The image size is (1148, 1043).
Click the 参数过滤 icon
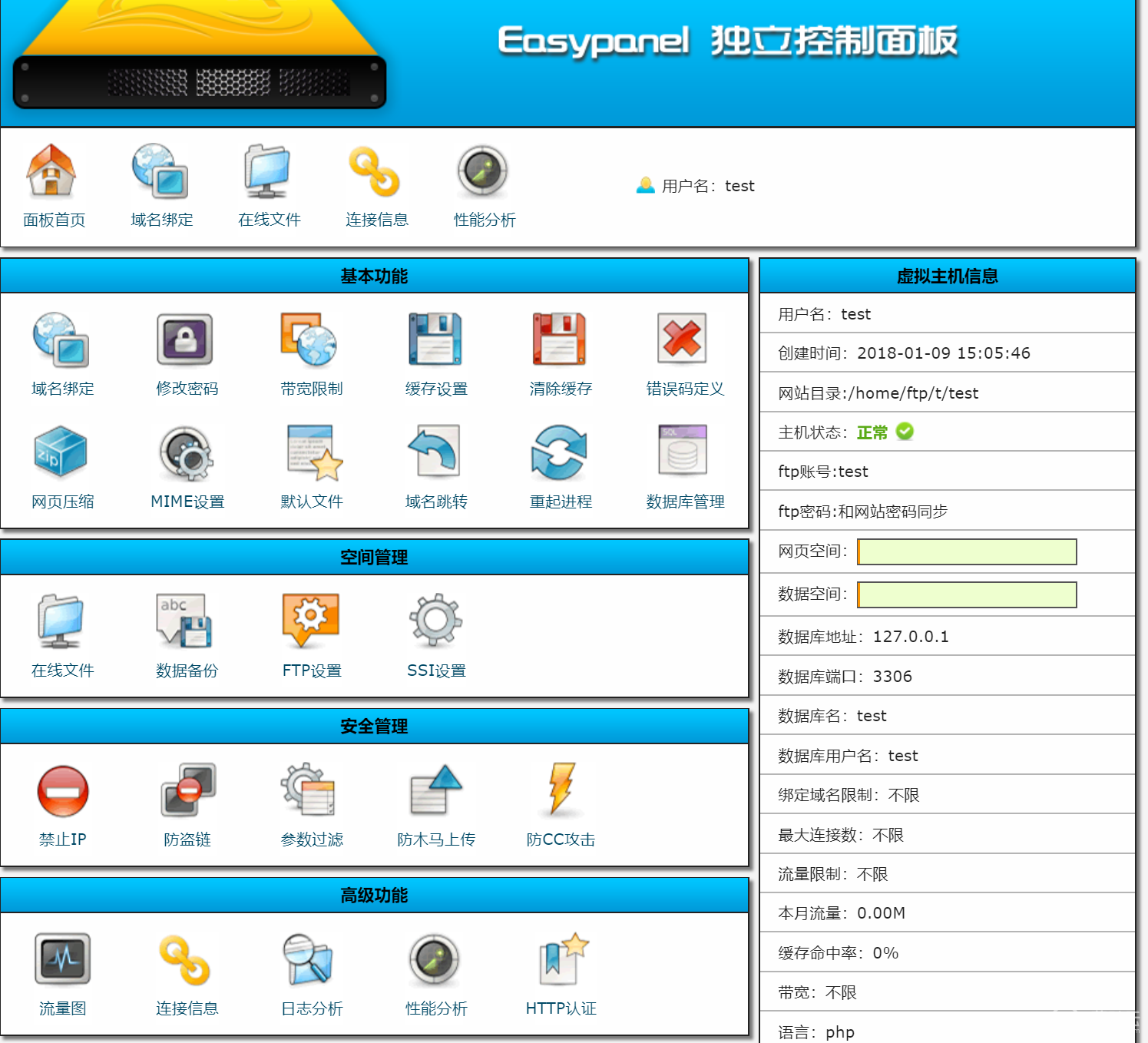click(x=309, y=790)
